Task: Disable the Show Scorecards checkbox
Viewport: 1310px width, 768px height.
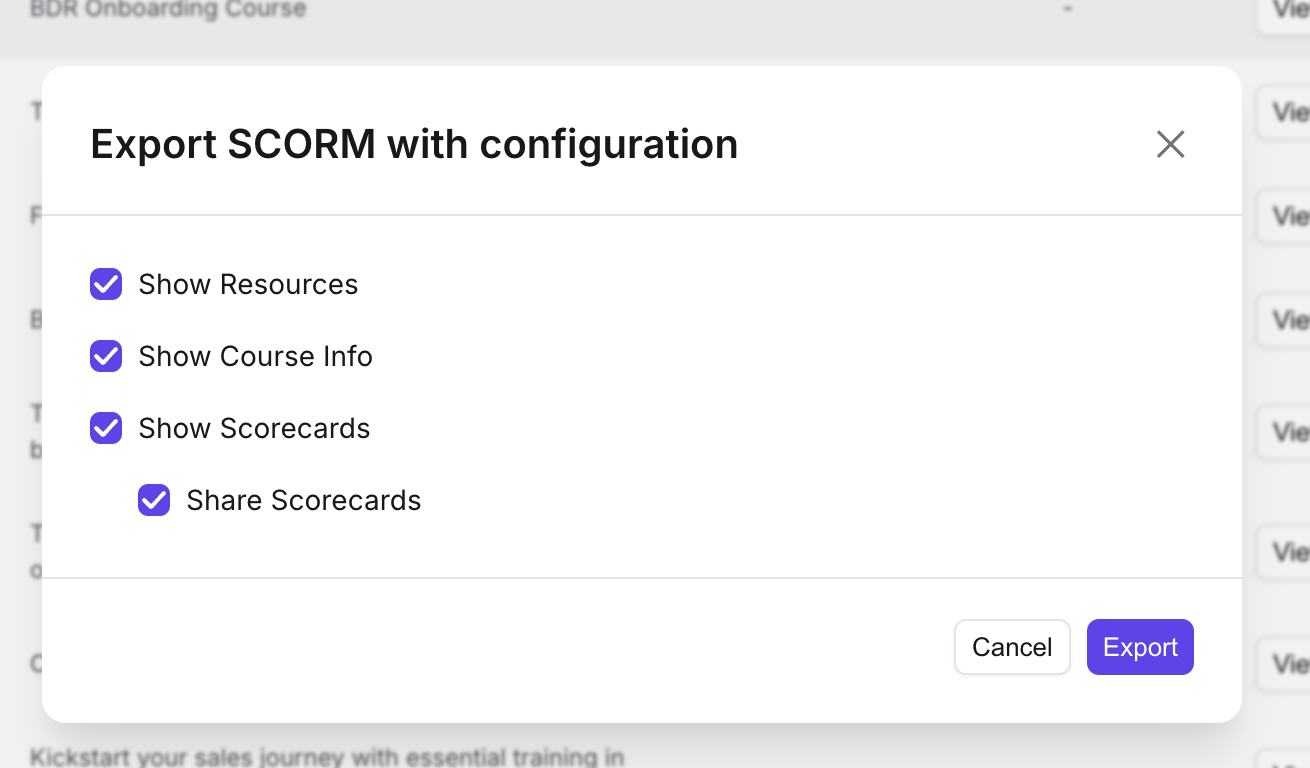Action: pyautogui.click(x=106, y=428)
